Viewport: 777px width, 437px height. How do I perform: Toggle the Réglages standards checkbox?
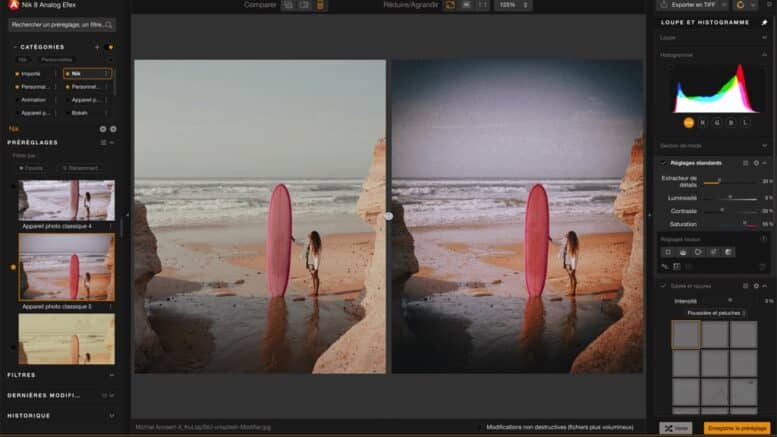point(663,162)
